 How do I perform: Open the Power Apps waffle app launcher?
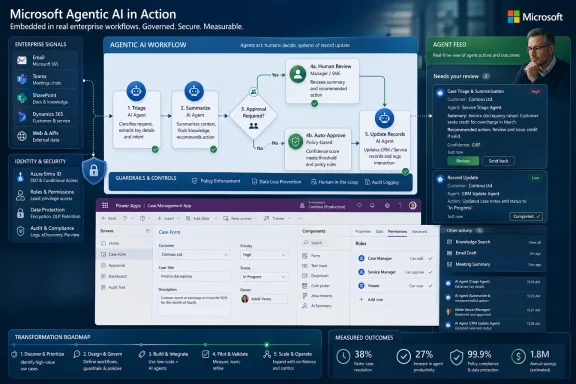click(x=105, y=205)
